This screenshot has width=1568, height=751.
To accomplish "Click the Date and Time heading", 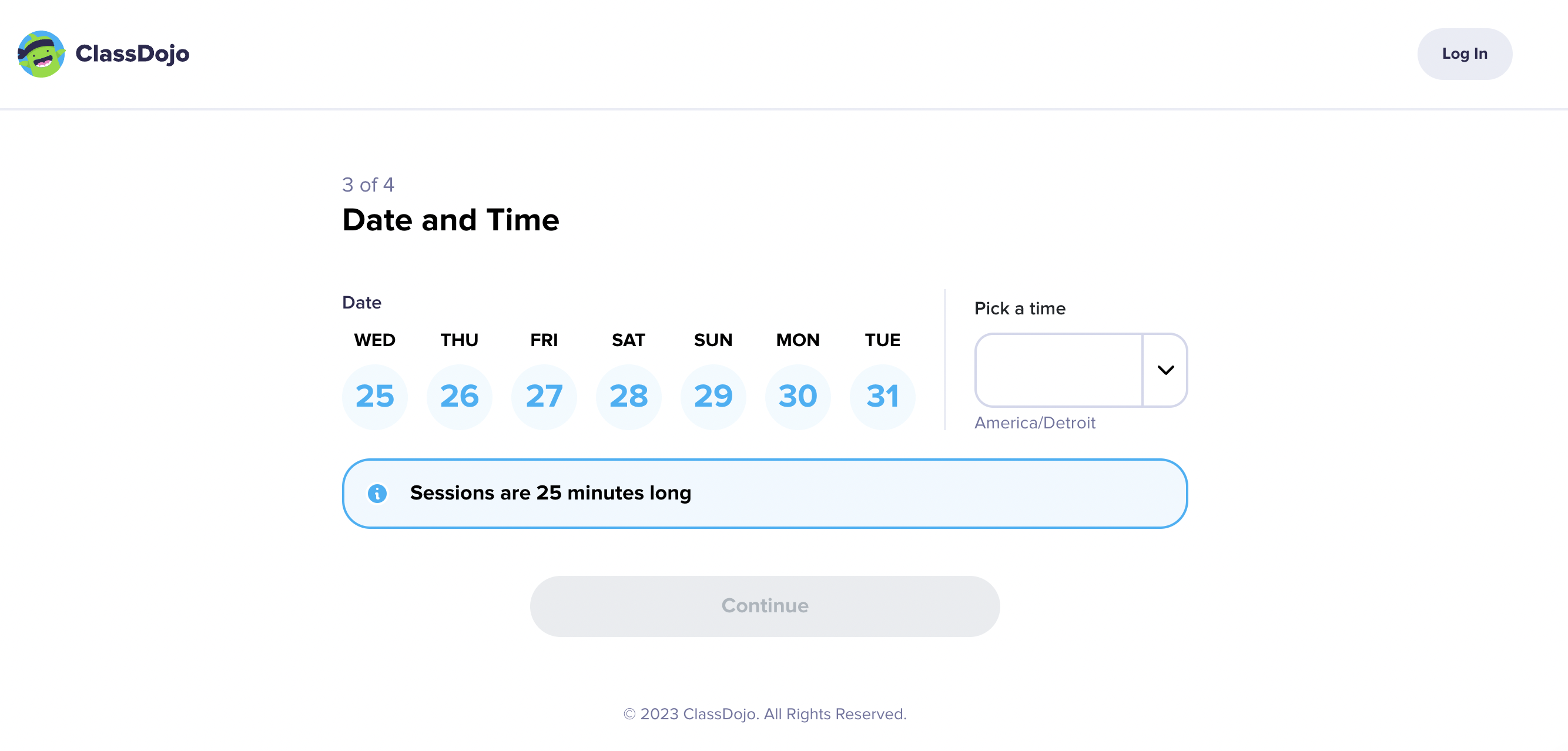I will pos(450,220).
